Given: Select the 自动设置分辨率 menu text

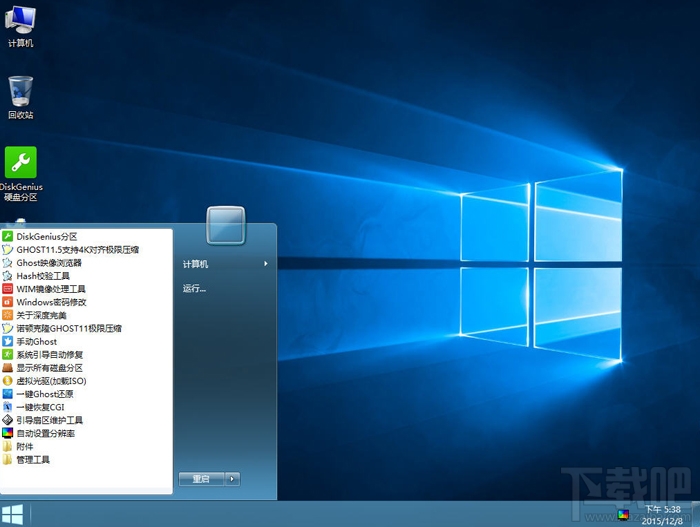Looking at the screenshot, I should click(46, 433).
